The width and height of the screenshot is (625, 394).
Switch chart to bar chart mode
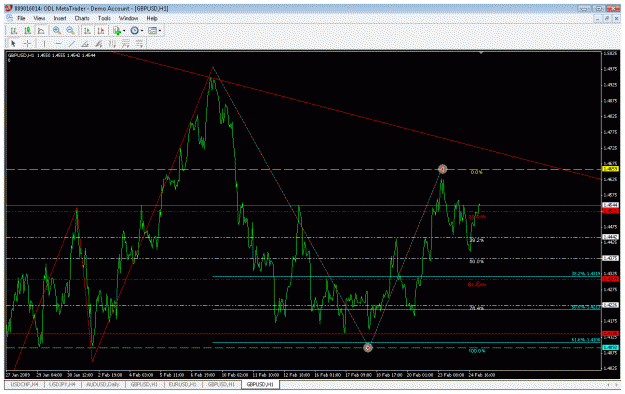point(14,31)
